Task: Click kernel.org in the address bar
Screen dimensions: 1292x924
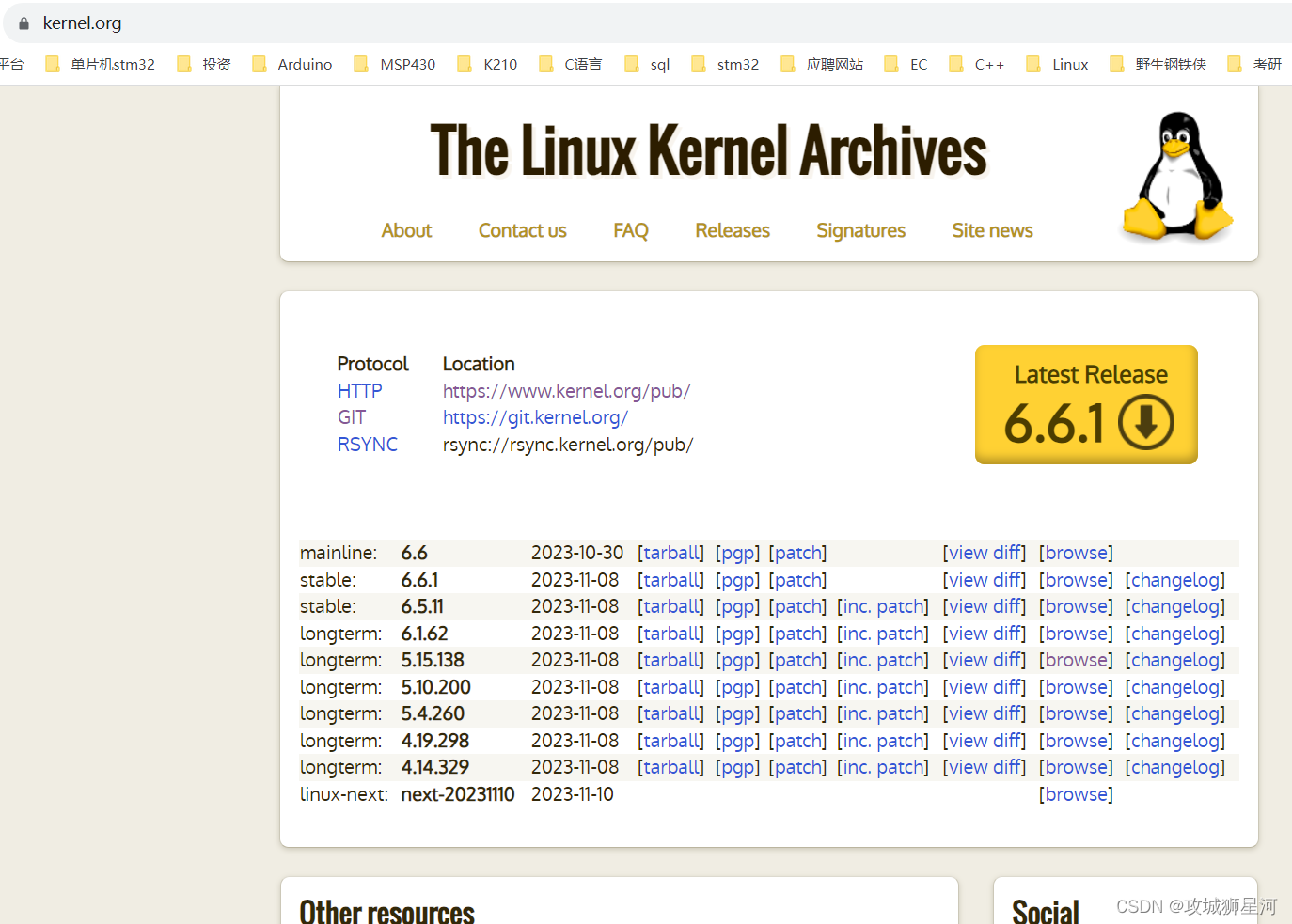Action: coord(82,23)
